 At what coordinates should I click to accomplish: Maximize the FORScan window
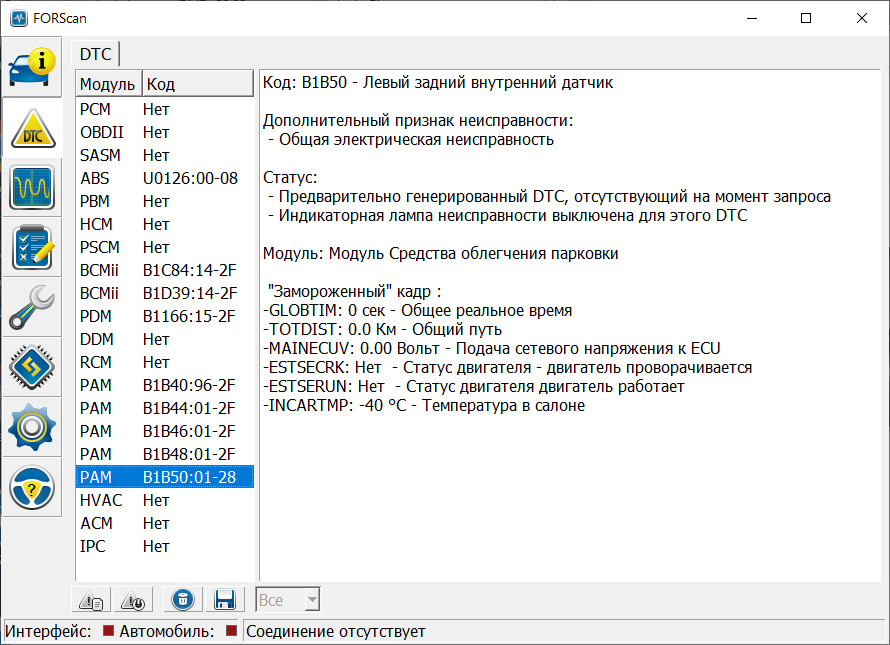tap(806, 18)
